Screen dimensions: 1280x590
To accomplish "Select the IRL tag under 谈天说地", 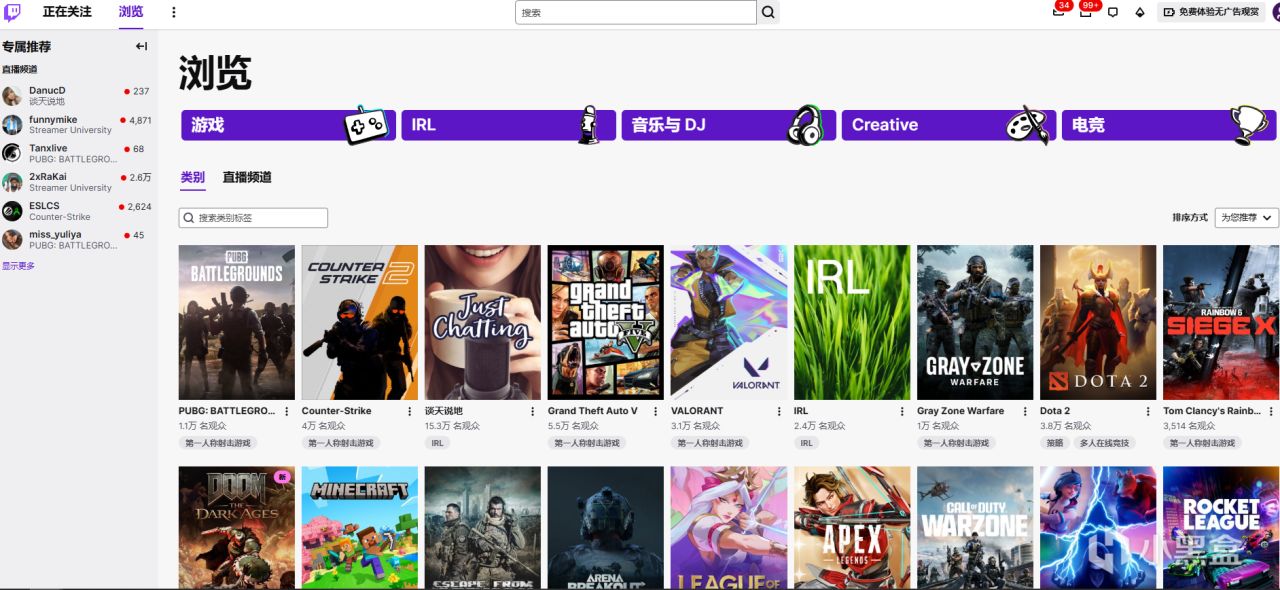I will click(437, 443).
